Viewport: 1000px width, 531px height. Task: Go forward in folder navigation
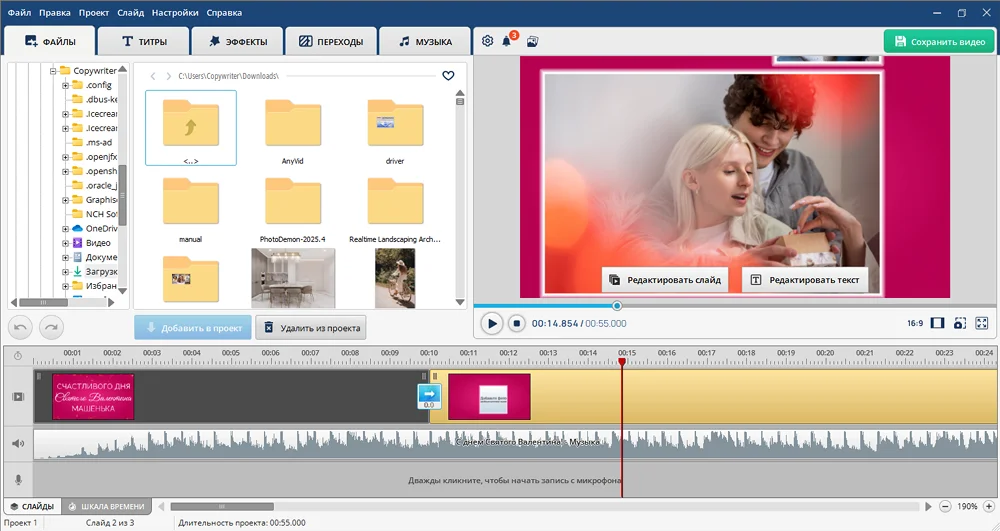point(168,76)
